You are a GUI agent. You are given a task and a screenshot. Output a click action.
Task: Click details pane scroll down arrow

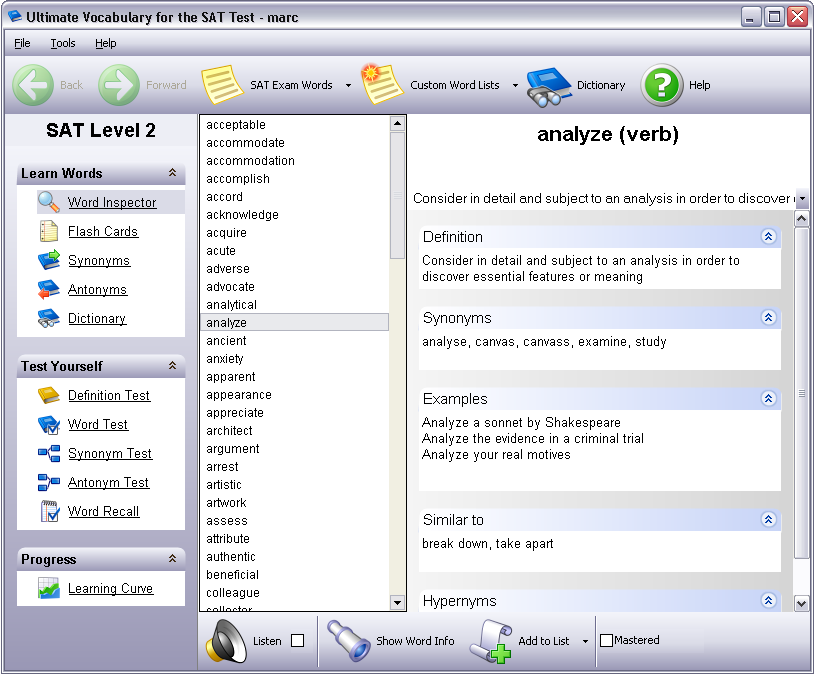[801, 604]
